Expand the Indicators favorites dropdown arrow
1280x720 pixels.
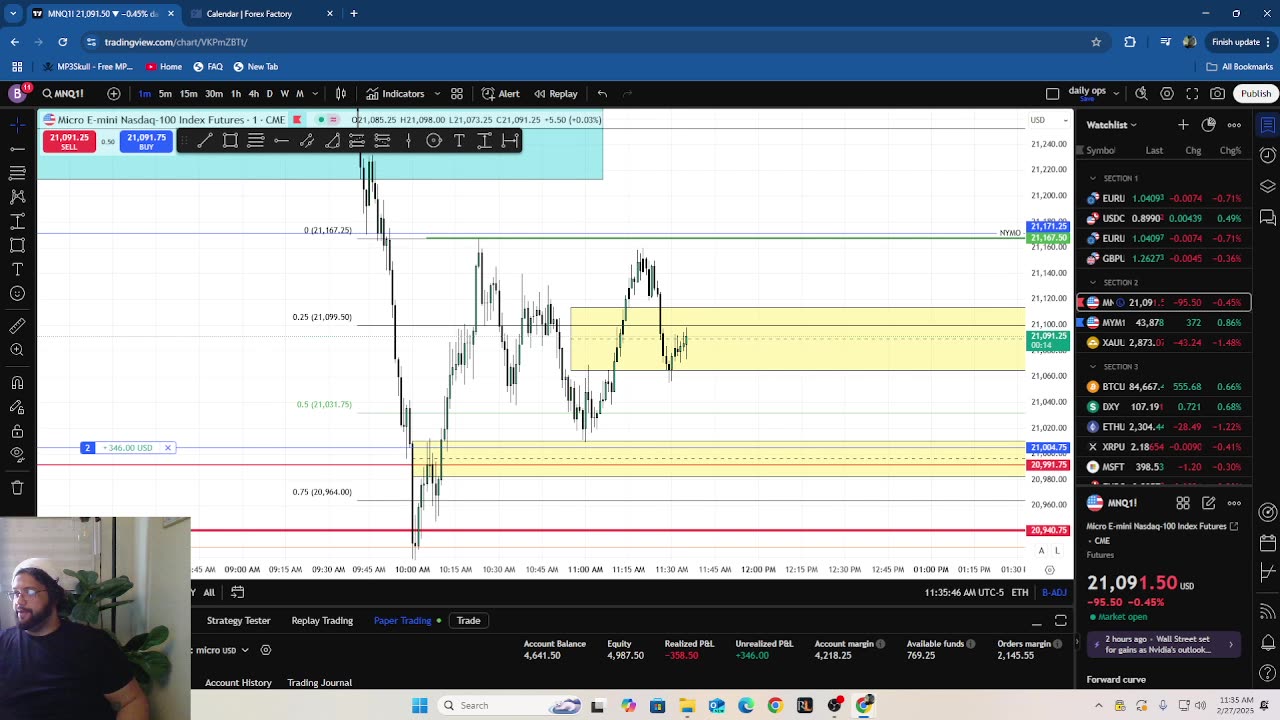tap(435, 94)
